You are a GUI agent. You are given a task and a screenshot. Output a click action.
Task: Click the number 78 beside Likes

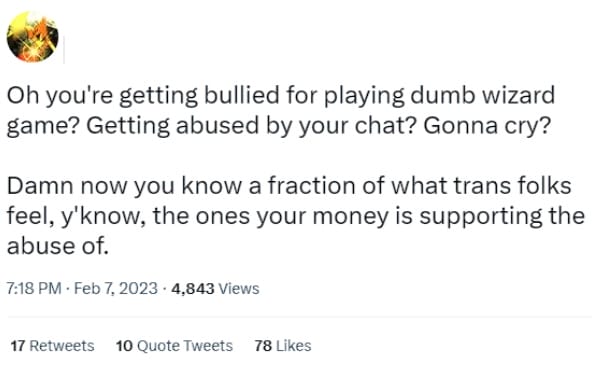coord(263,345)
